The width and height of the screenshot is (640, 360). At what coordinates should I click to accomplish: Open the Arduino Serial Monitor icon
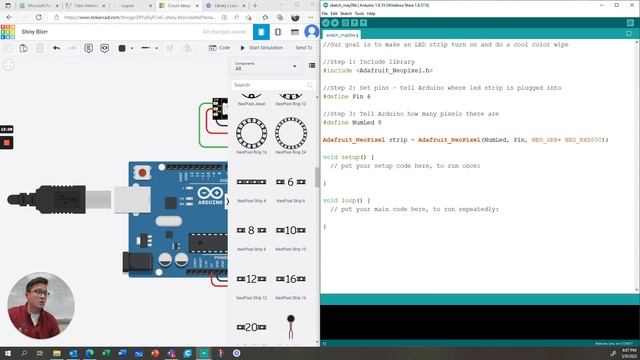[630, 23]
